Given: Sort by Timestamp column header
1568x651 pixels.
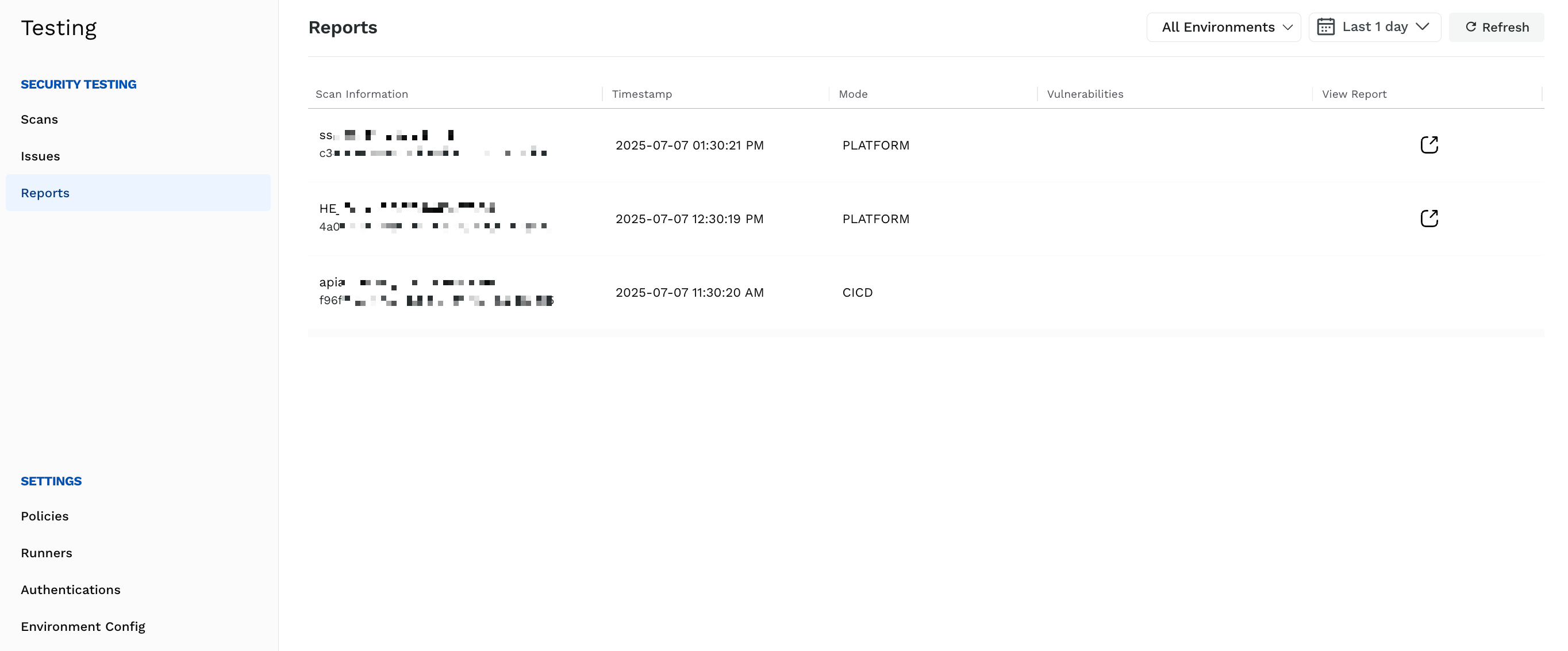Looking at the screenshot, I should tap(641, 94).
